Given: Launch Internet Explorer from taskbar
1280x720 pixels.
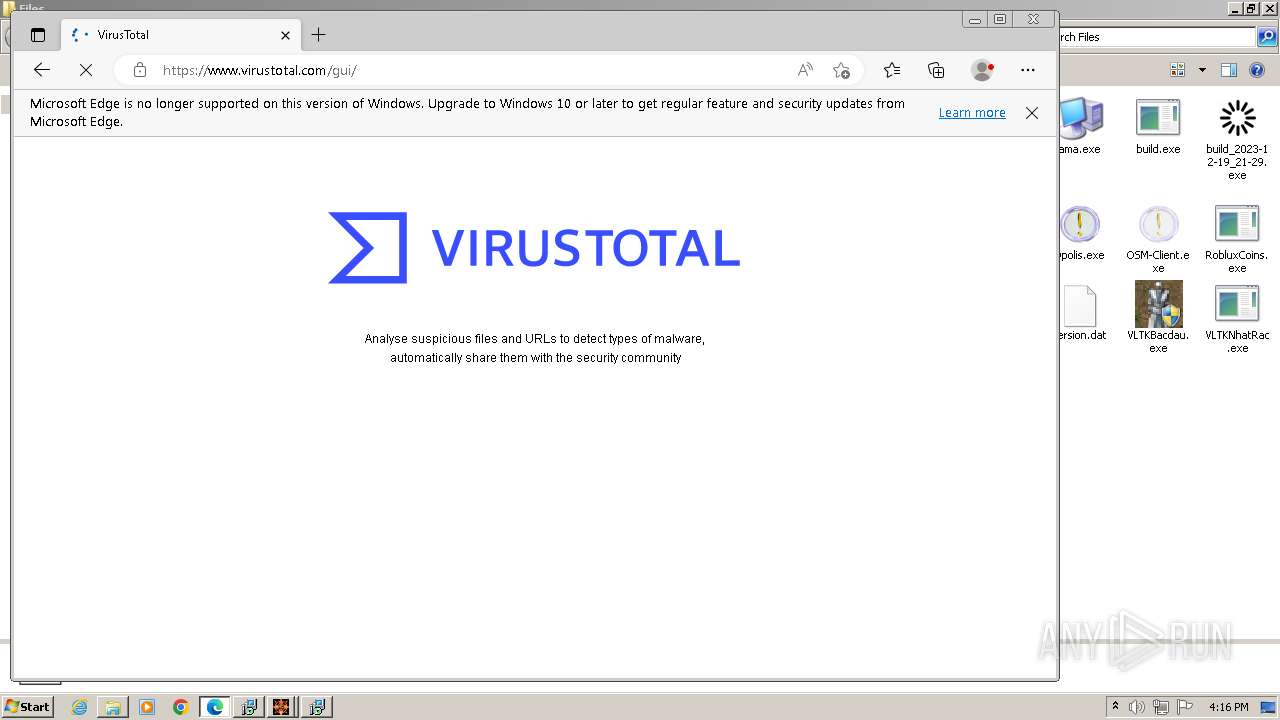Looking at the screenshot, I should pyautogui.click(x=80, y=707).
